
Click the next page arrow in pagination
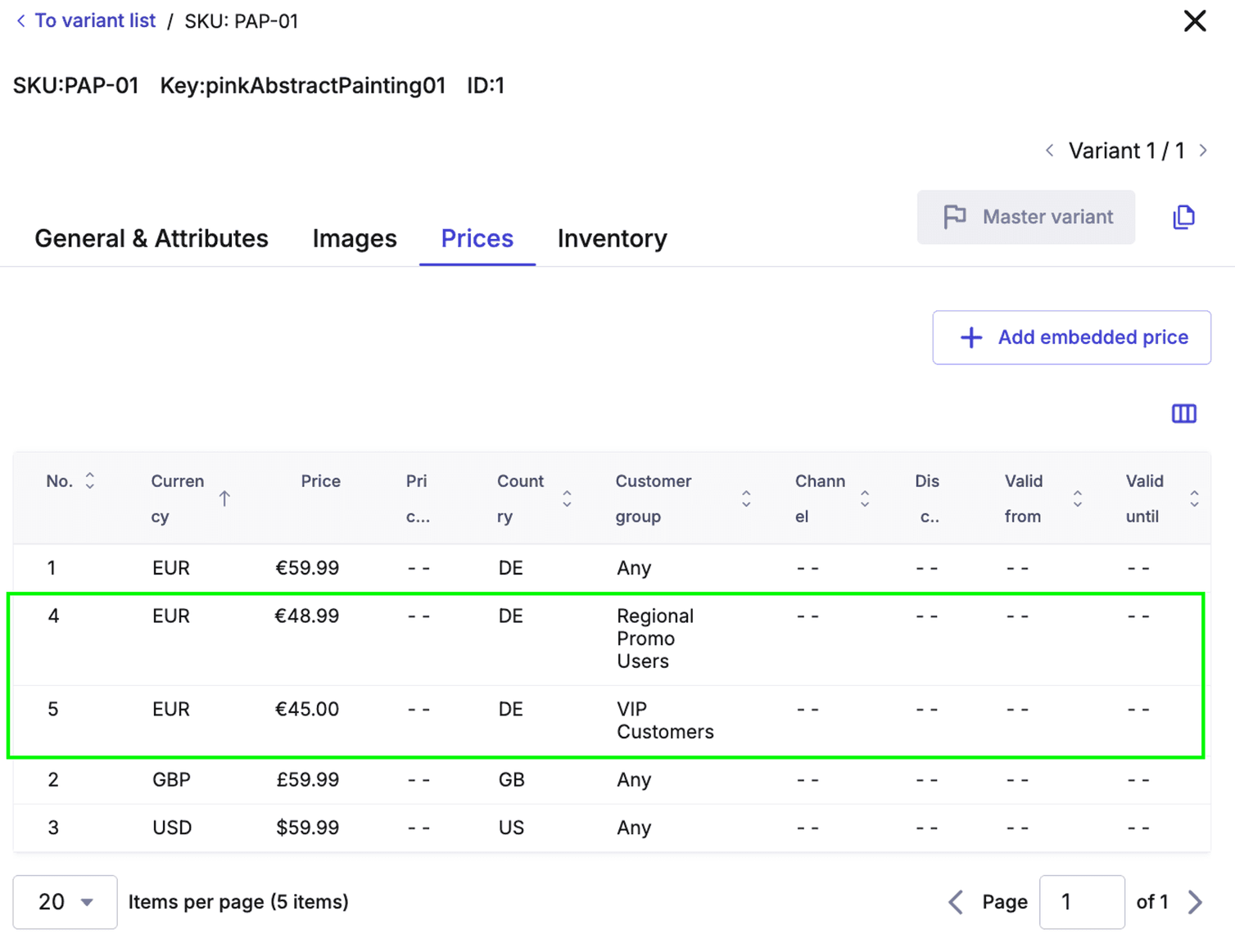(1196, 901)
